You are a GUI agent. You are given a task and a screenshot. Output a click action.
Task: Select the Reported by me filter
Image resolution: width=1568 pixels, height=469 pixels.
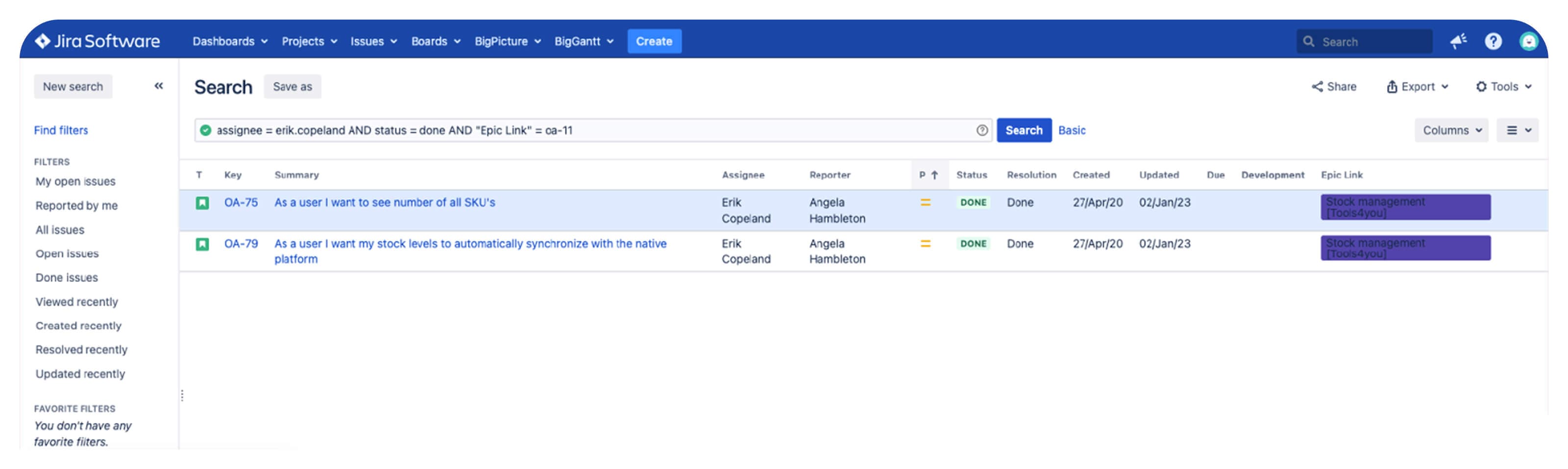pyautogui.click(x=77, y=206)
